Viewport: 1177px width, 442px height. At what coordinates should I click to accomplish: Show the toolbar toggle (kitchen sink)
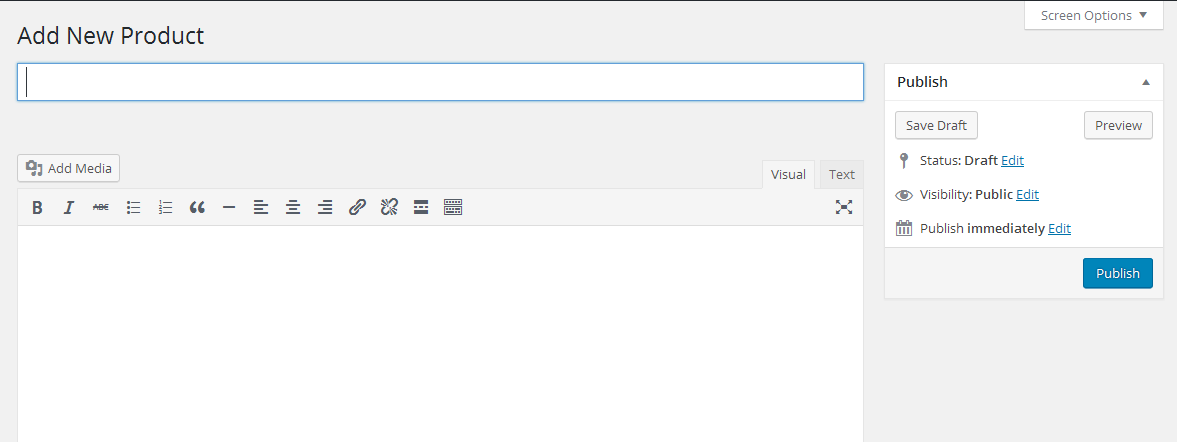[x=453, y=208]
